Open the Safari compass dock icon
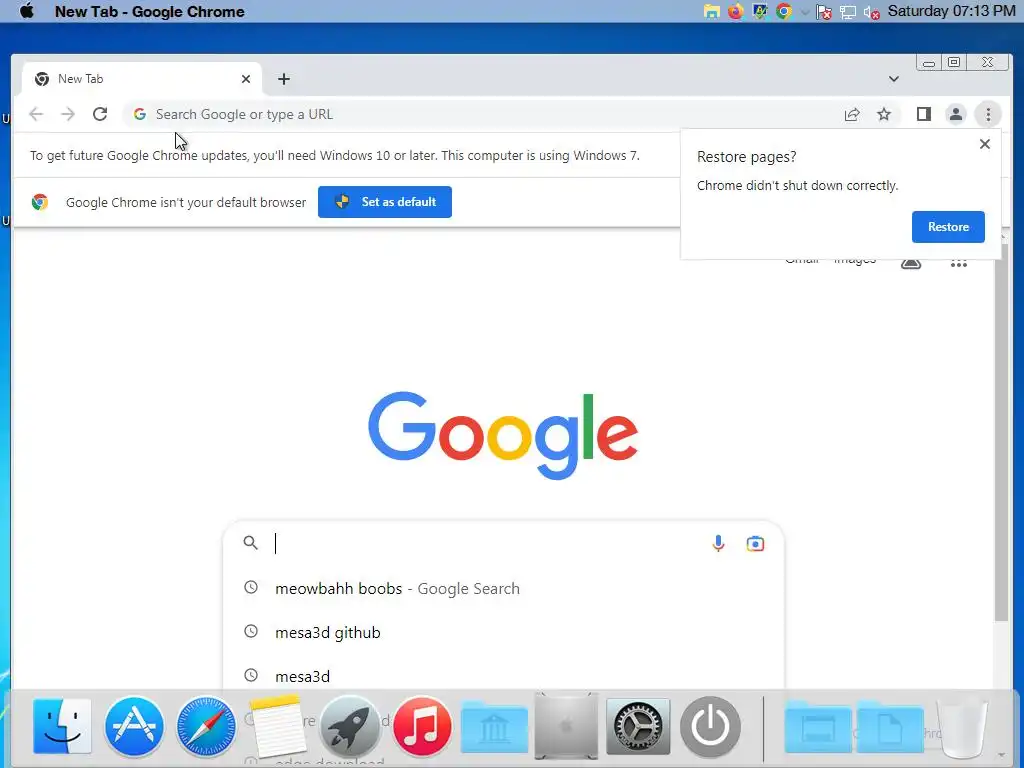This screenshot has width=1024, height=768. click(x=206, y=726)
